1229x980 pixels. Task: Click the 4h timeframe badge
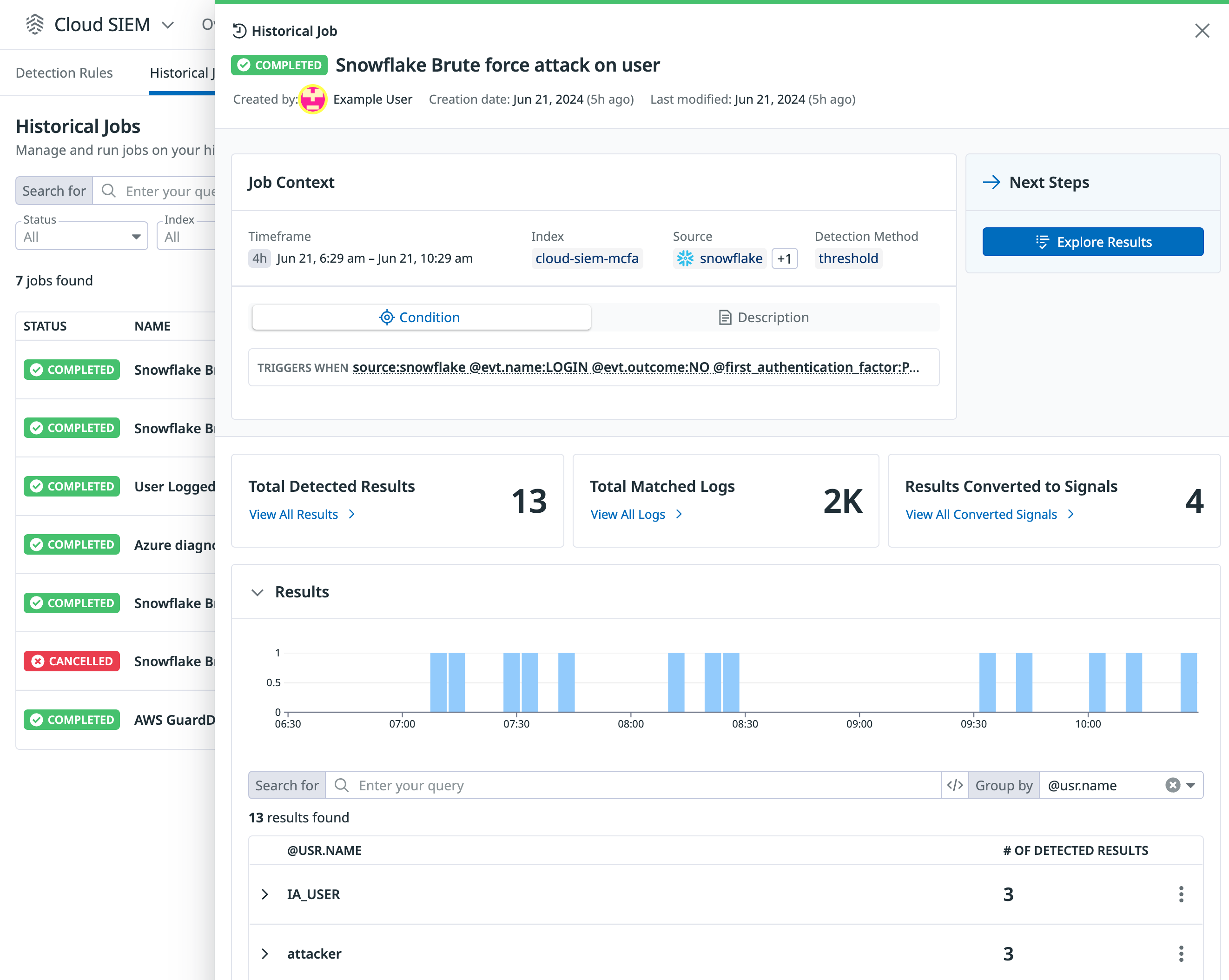(x=259, y=258)
